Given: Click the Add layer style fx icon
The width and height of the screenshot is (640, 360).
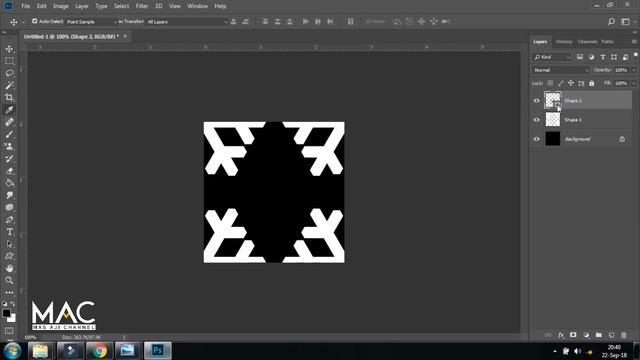Looking at the screenshot, I should click(561, 335).
